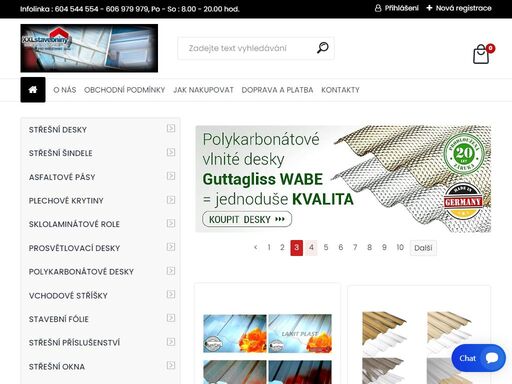This screenshot has width=512, height=384.
Task: Expand the Asfaltové pásy category arrow
Action: pyautogui.click(x=171, y=176)
